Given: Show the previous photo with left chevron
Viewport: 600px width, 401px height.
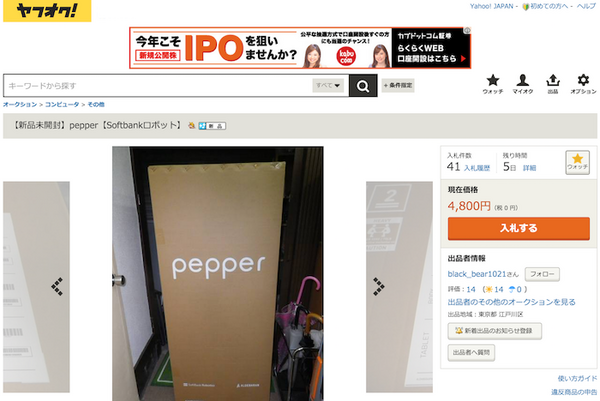Looking at the screenshot, I should pyautogui.click(x=57, y=286).
